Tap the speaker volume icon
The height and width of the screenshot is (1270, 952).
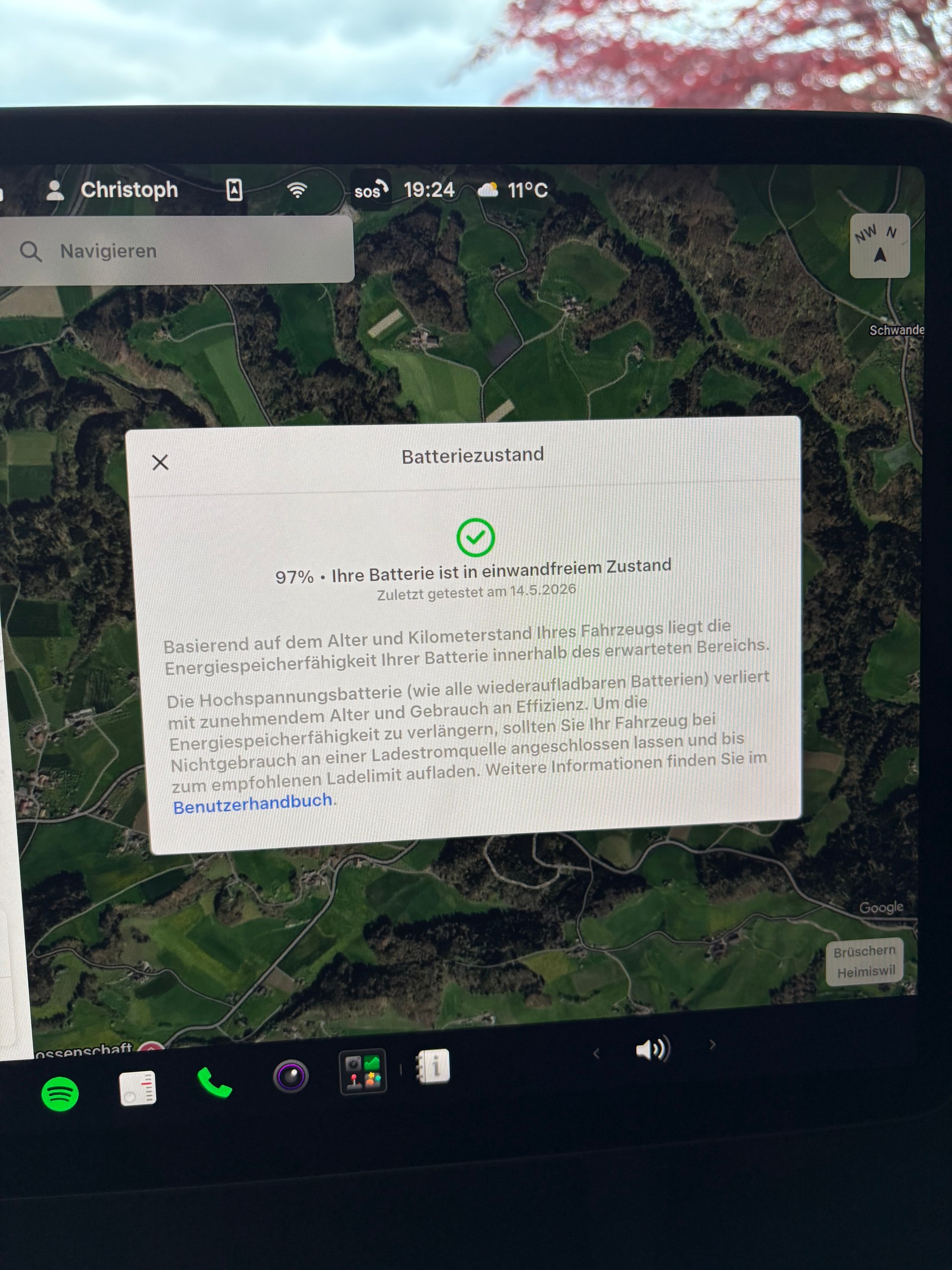[653, 1049]
